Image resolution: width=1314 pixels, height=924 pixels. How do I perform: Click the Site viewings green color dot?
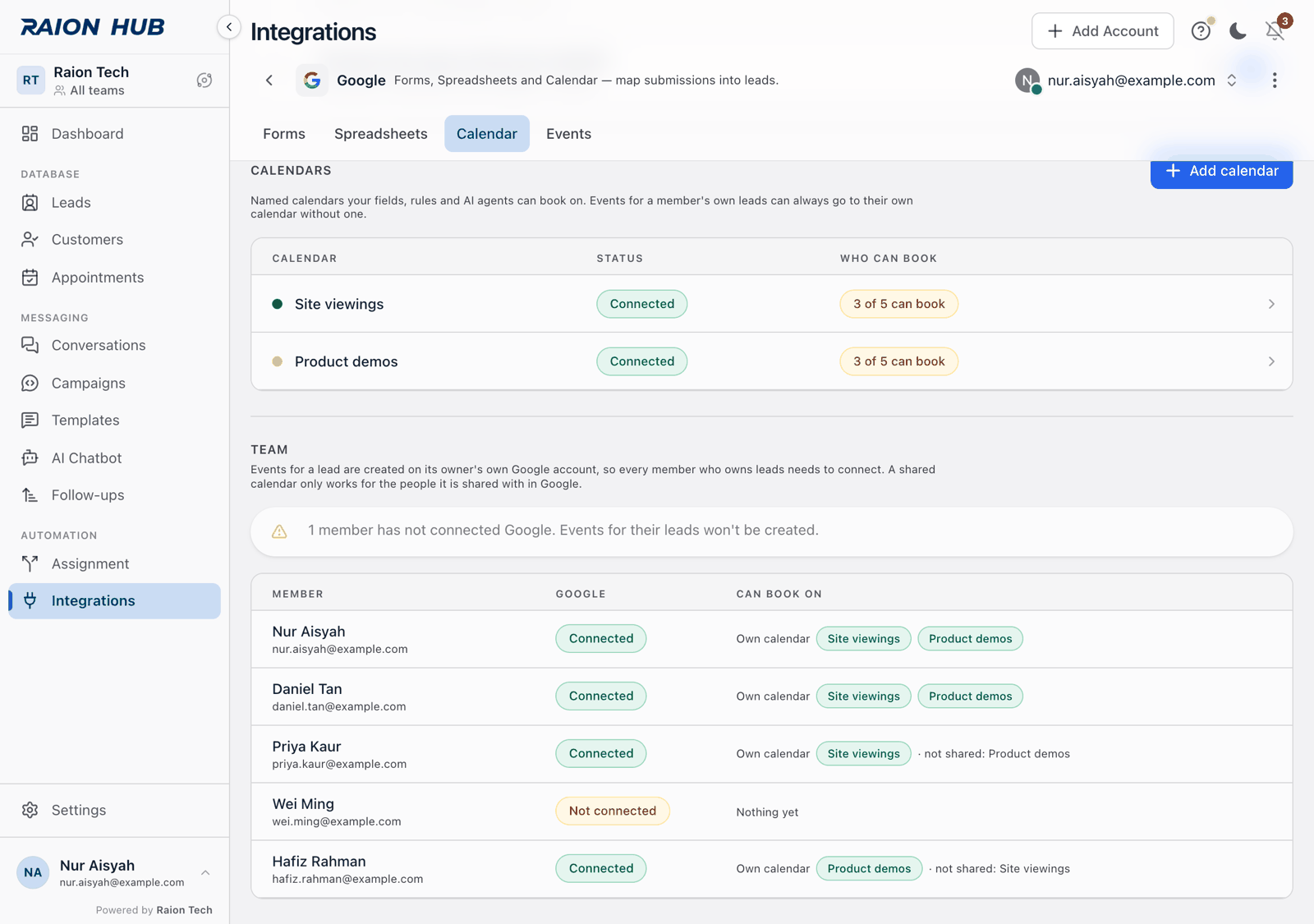pyautogui.click(x=278, y=304)
